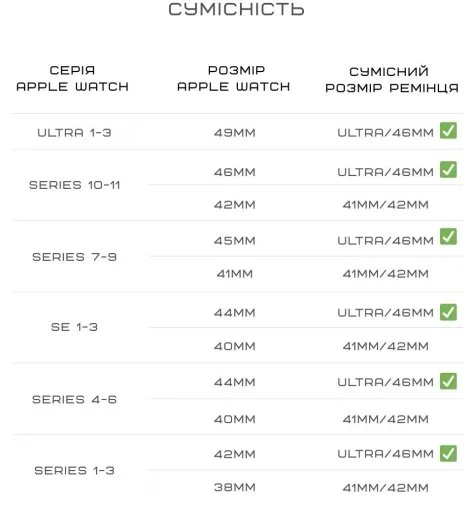Click the green checkmark in the SE 1-3 44MM row

(x=448, y=312)
